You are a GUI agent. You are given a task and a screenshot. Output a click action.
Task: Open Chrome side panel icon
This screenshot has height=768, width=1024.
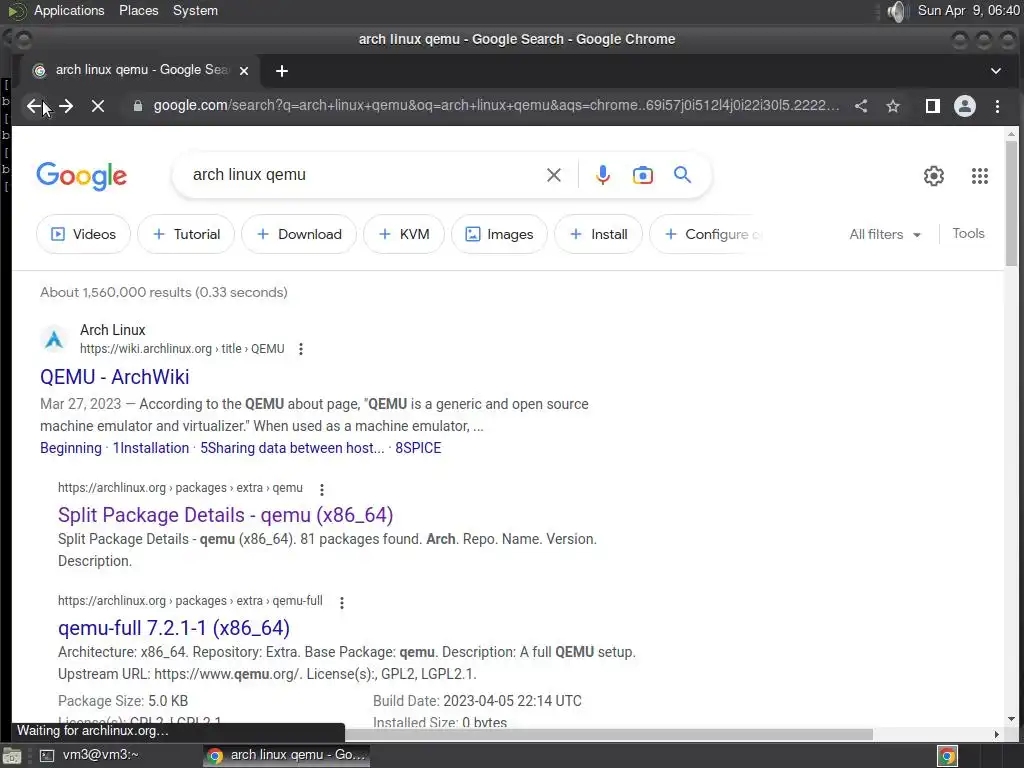tap(933, 106)
